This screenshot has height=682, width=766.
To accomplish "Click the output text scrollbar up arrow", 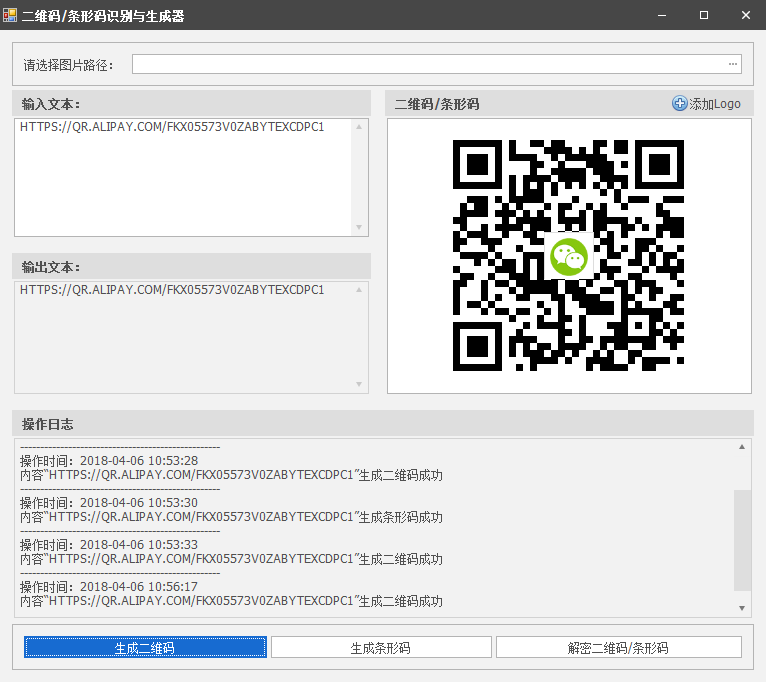I will click(359, 290).
